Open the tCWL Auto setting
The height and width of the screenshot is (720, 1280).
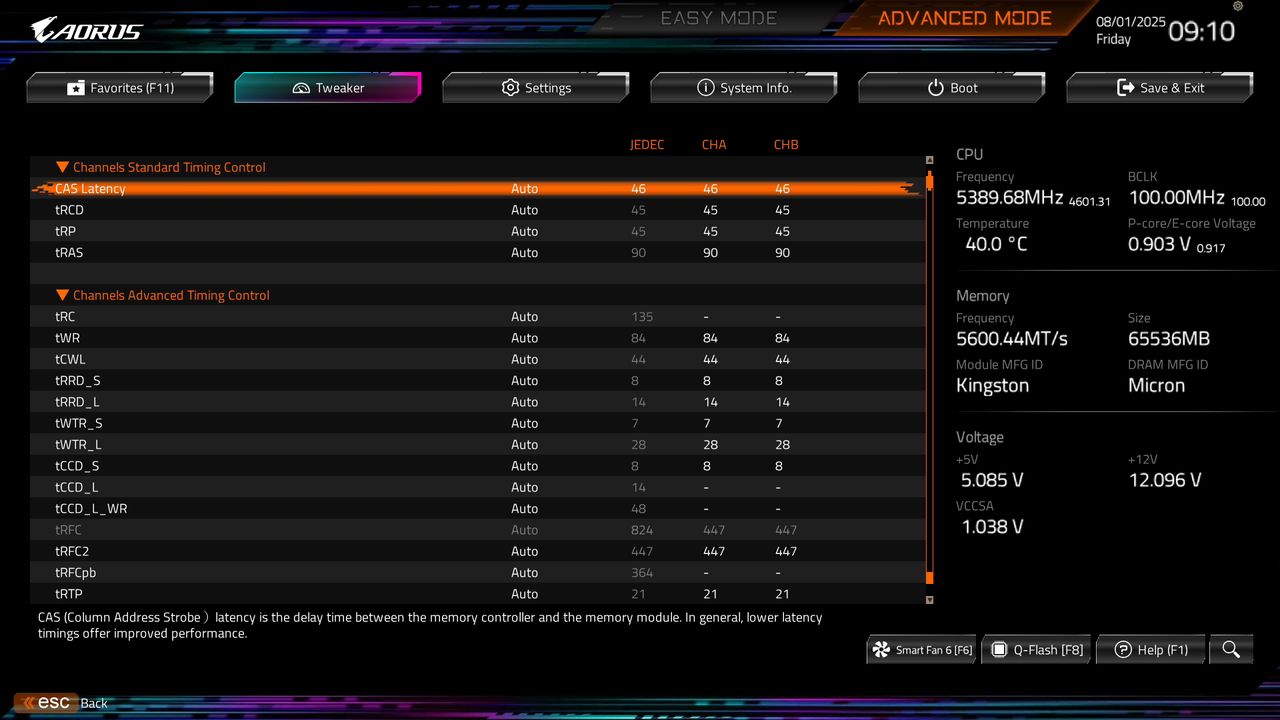[x=524, y=359]
